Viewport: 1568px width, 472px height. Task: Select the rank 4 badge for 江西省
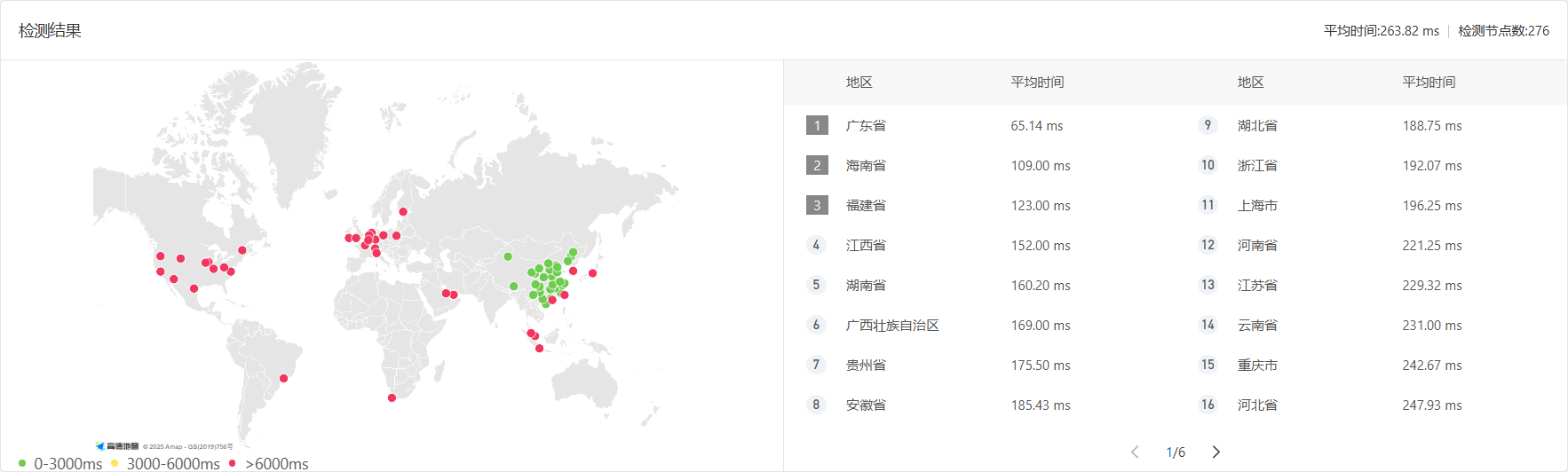point(817,245)
